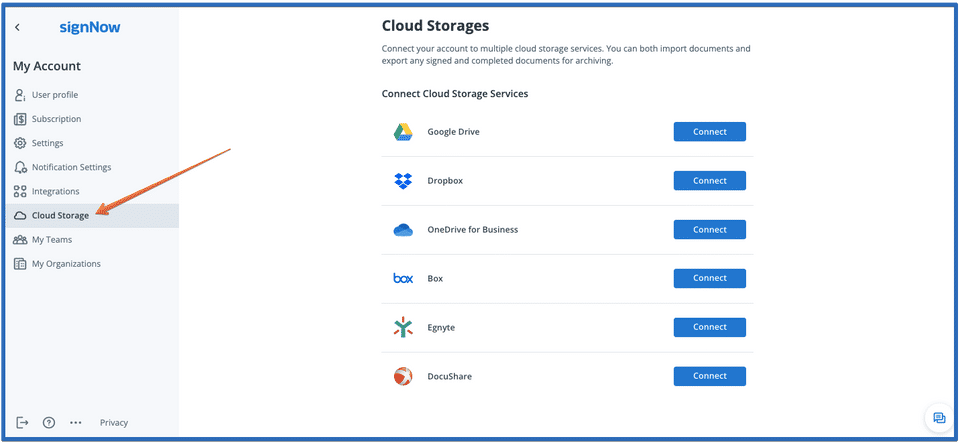The height and width of the screenshot is (443, 960).
Task: Click the Box logo icon
Action: [403, 279]
